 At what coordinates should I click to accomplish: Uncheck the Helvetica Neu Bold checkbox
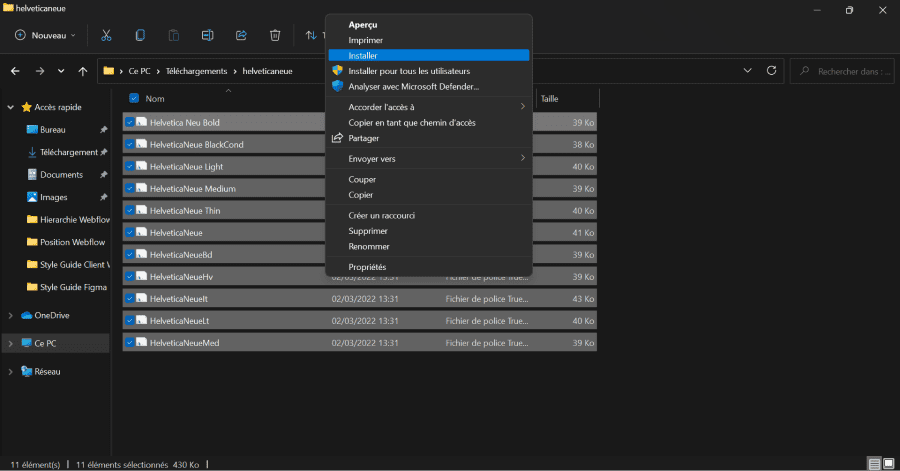(x=130, y=122)
